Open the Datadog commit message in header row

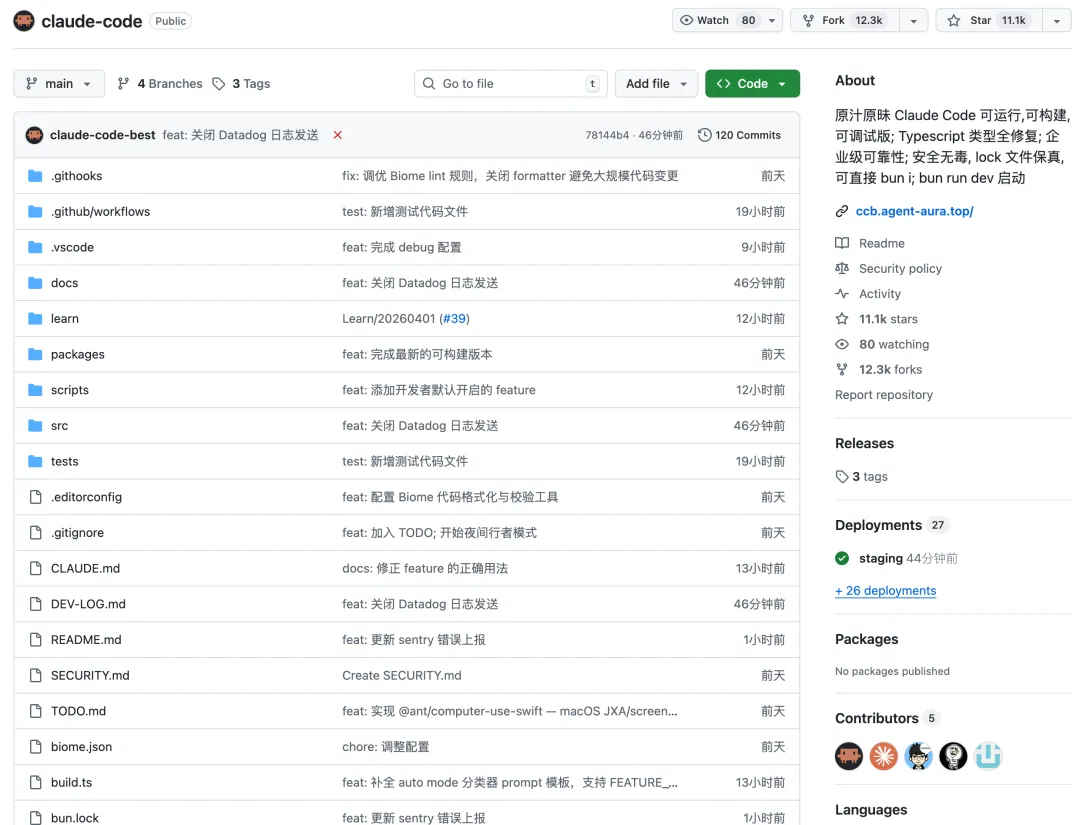click(x=240, y=135)
